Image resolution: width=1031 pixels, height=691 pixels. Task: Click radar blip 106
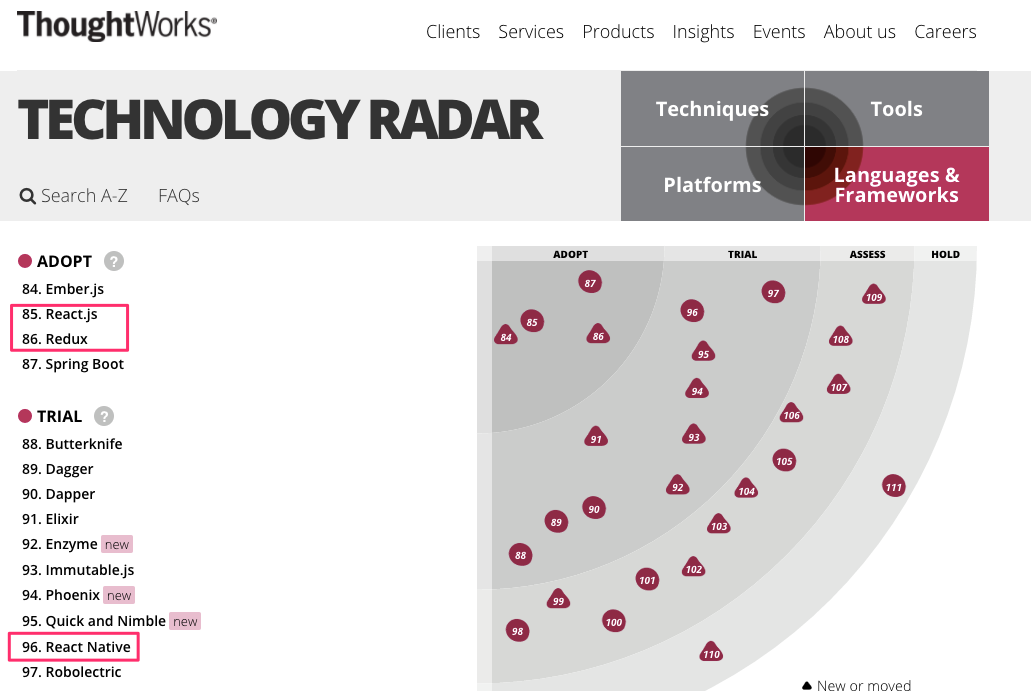pos(791,414)
